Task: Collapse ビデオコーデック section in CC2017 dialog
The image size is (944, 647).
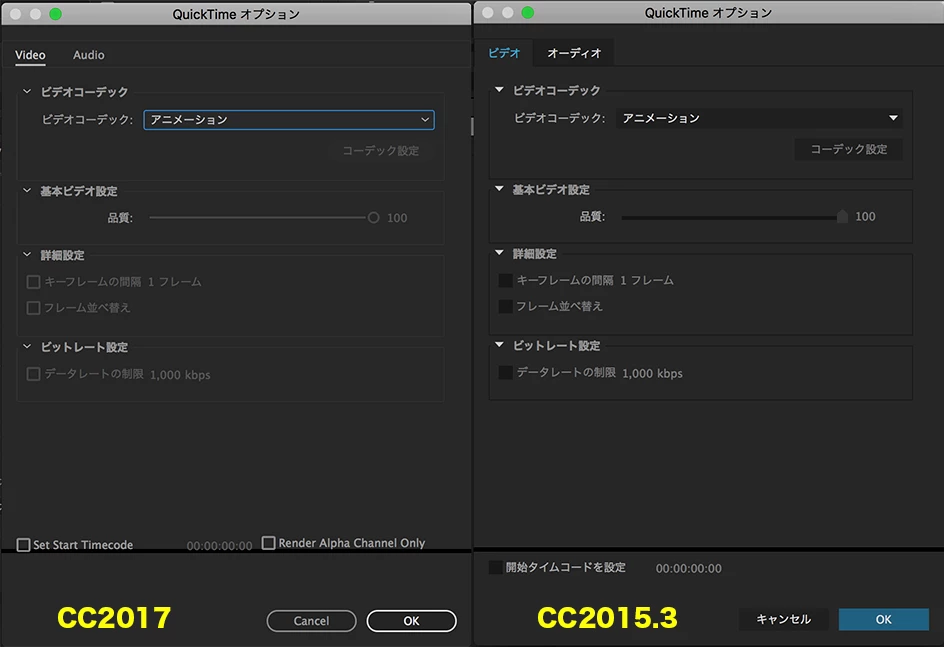Action: (x=27, y=91)
